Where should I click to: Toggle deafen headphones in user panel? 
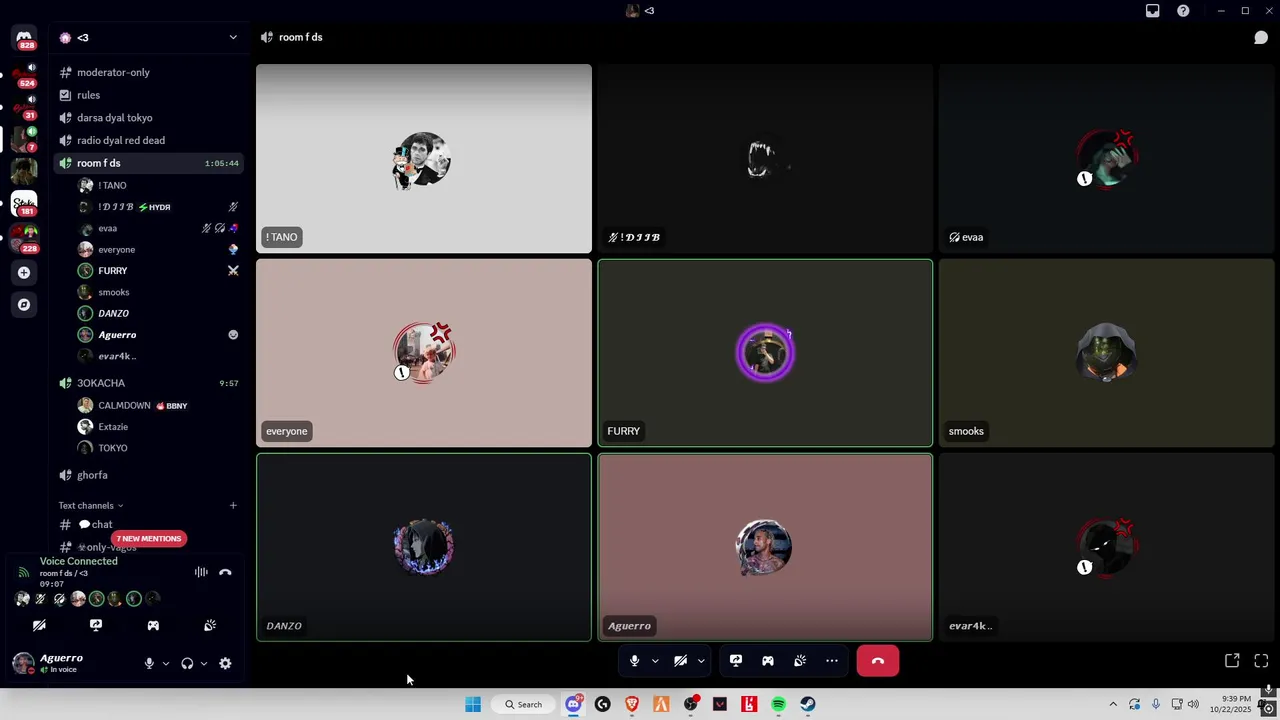(x=187, y=663)
